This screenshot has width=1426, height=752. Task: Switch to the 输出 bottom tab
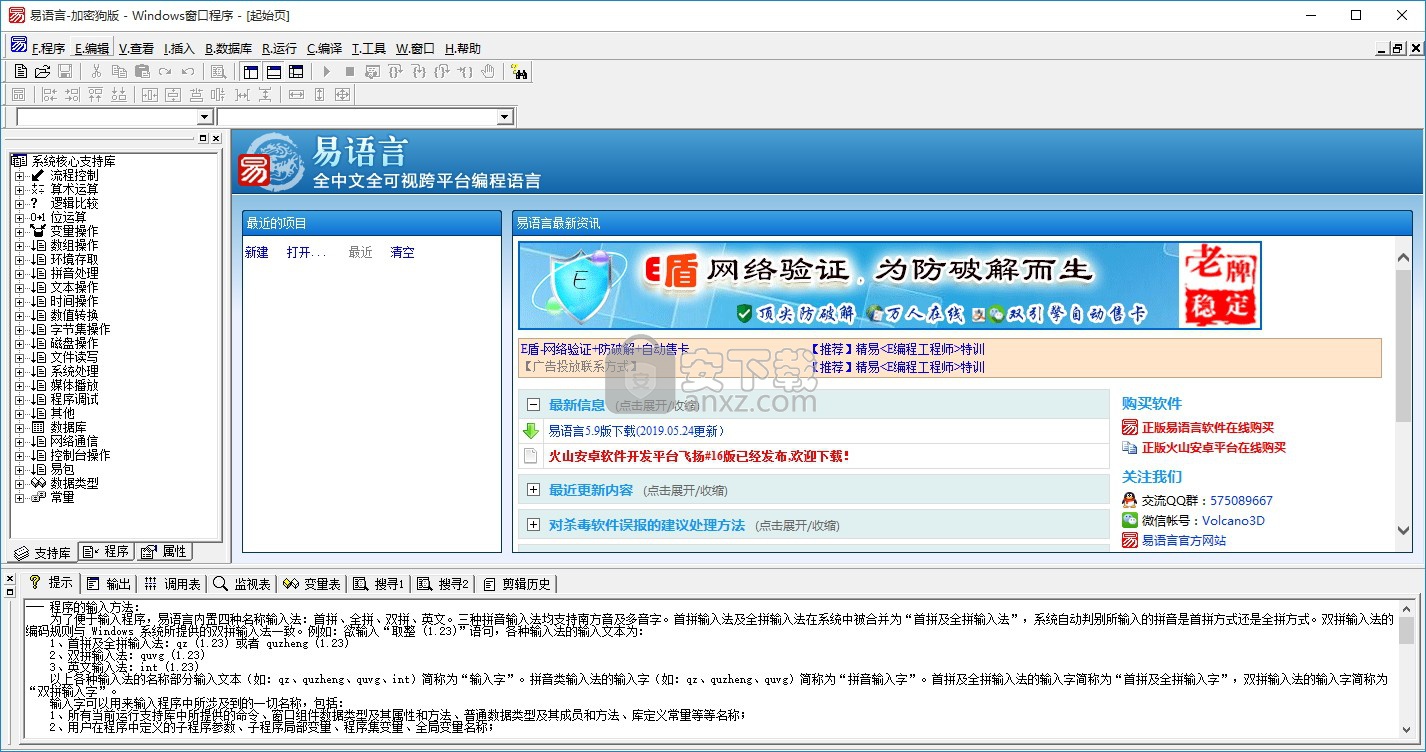(109, 584)
